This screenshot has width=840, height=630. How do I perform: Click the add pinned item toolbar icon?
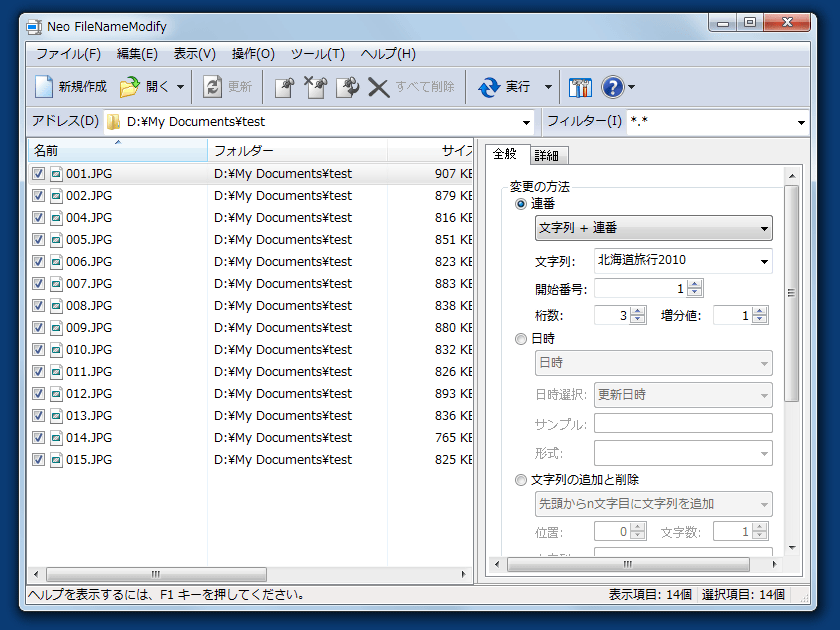[284, 87]
